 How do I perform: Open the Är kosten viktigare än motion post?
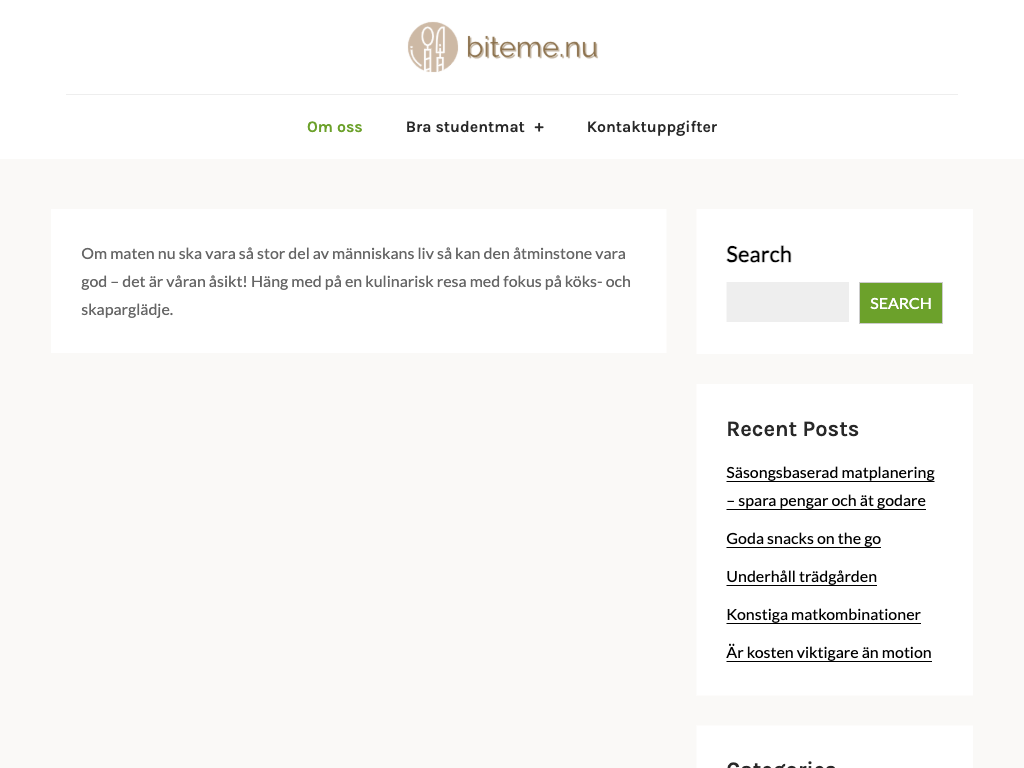pyautogui.click(x=828, y=652)
